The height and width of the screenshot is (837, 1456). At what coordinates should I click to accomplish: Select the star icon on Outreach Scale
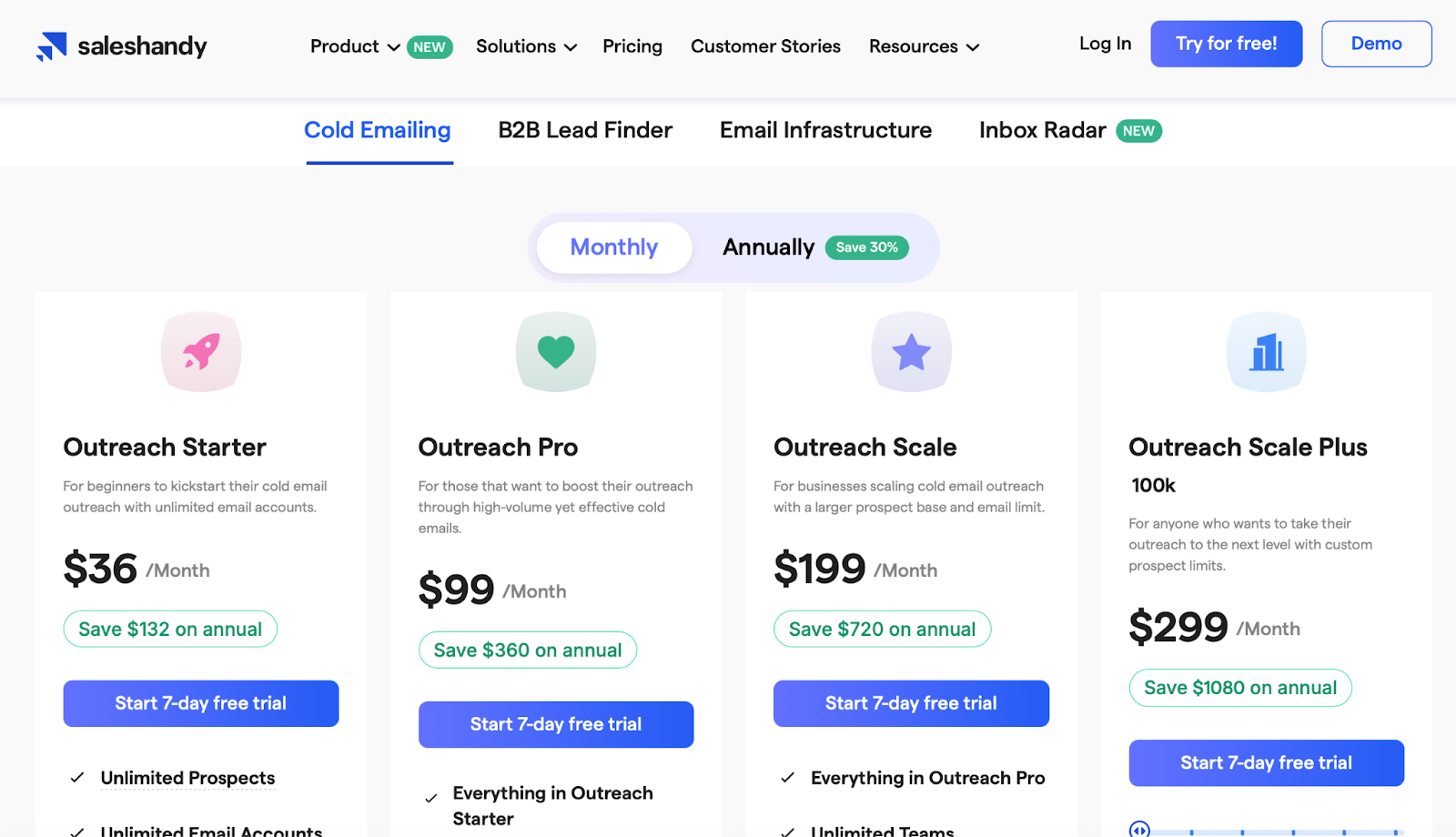[911, 352]
